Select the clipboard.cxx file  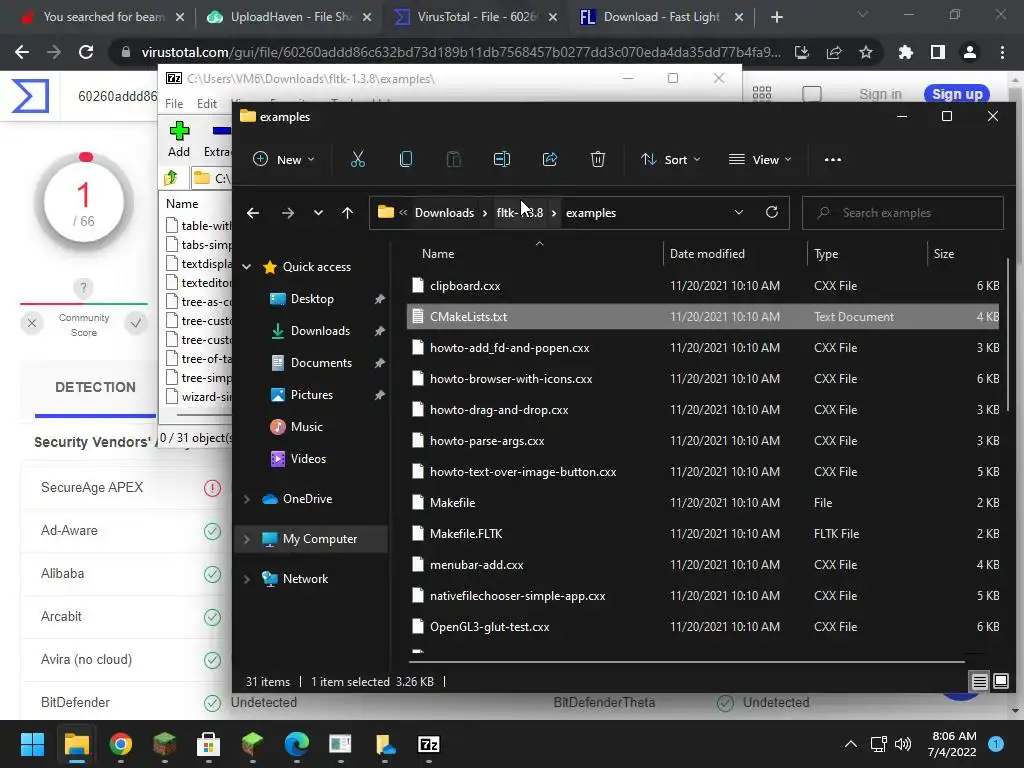point(703,286)
